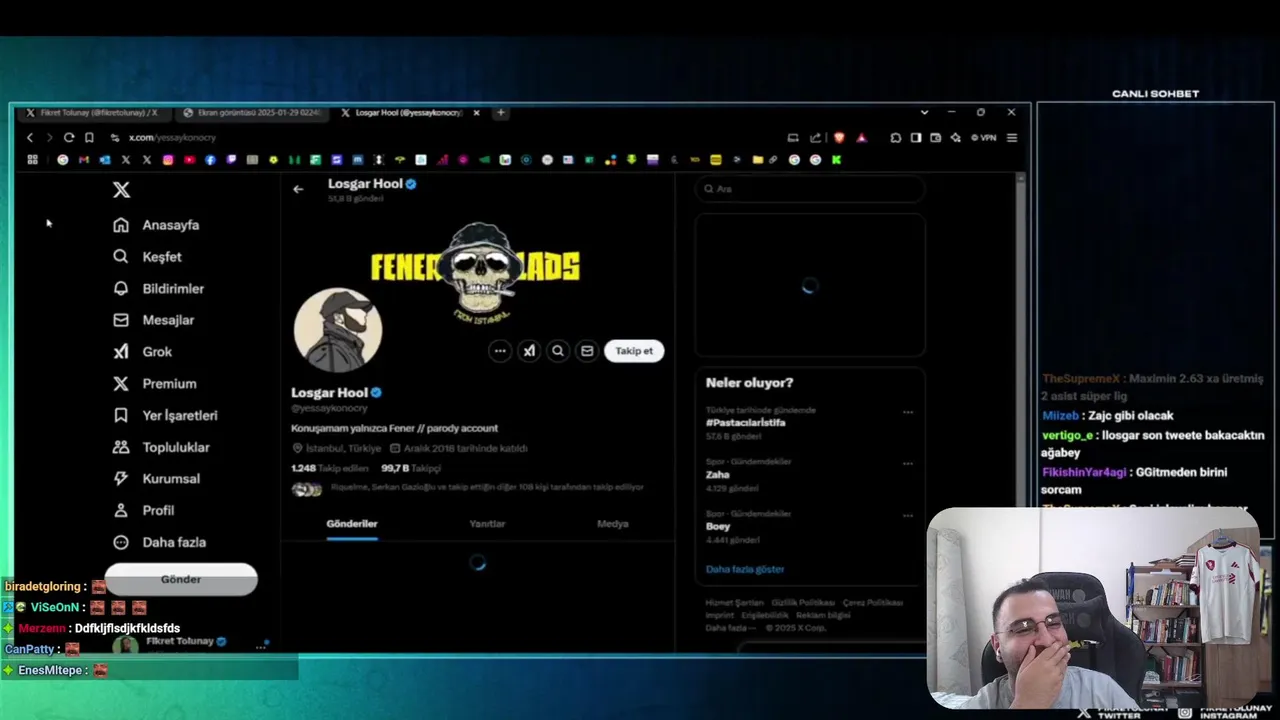Click the Grok icon on the profile
1280x720 pixels.
[x=529, y=351]
